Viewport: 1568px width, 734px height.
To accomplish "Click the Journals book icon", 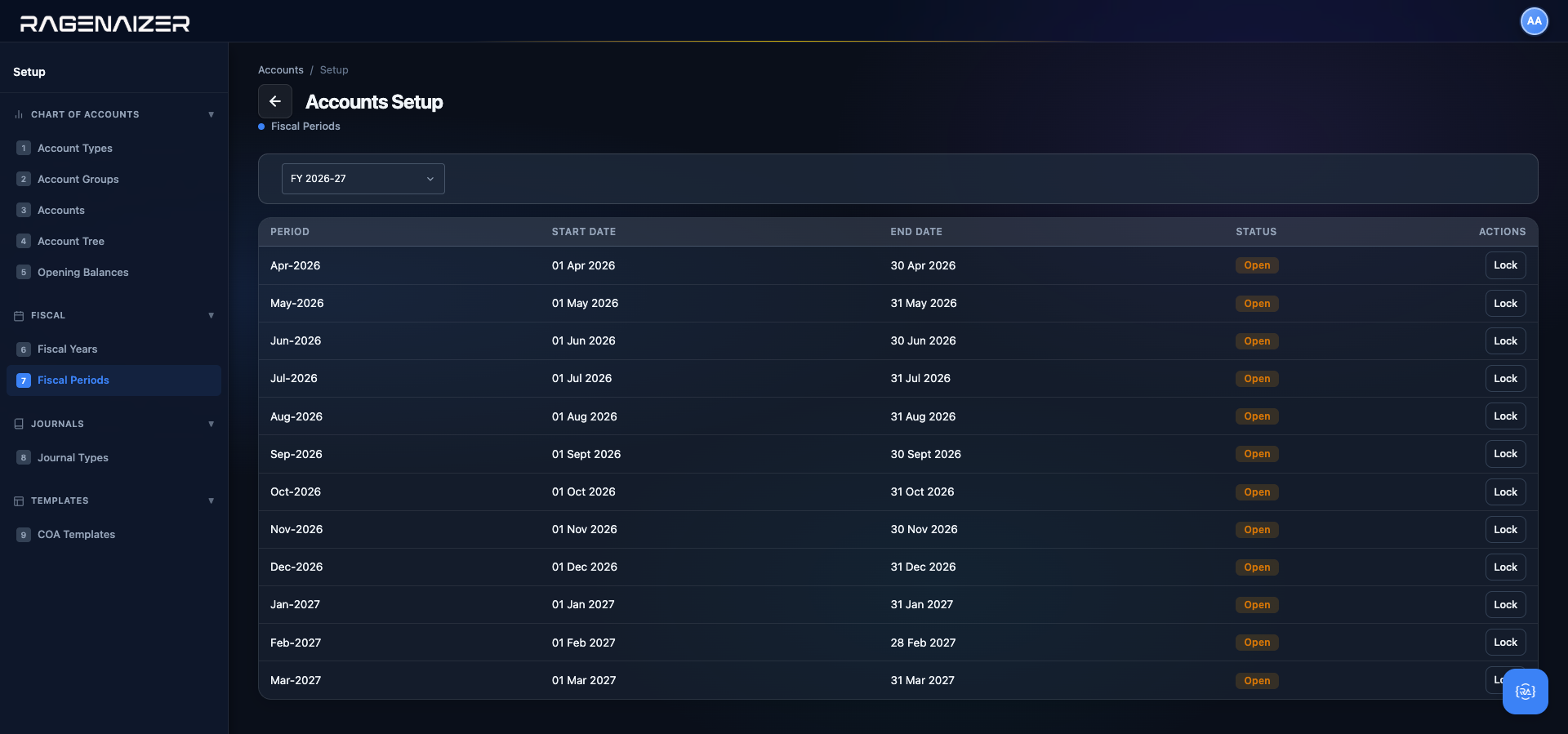I will coord(19,425).
